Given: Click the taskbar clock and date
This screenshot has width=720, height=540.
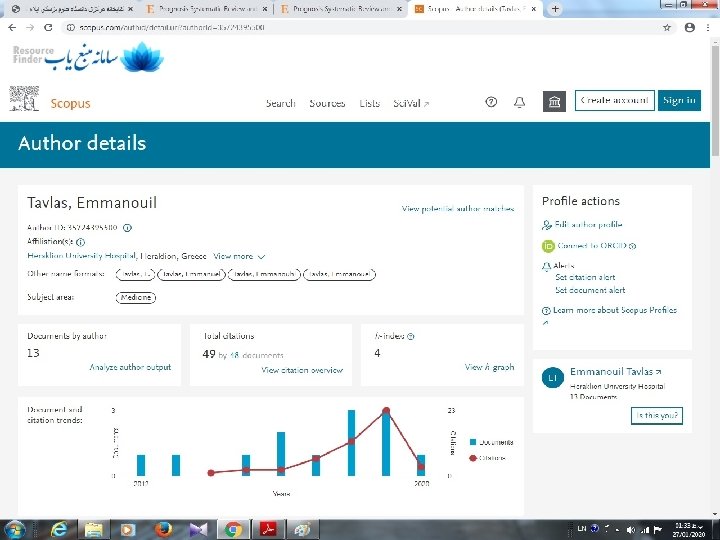Looking at the screenshot, I should [688, 530].
